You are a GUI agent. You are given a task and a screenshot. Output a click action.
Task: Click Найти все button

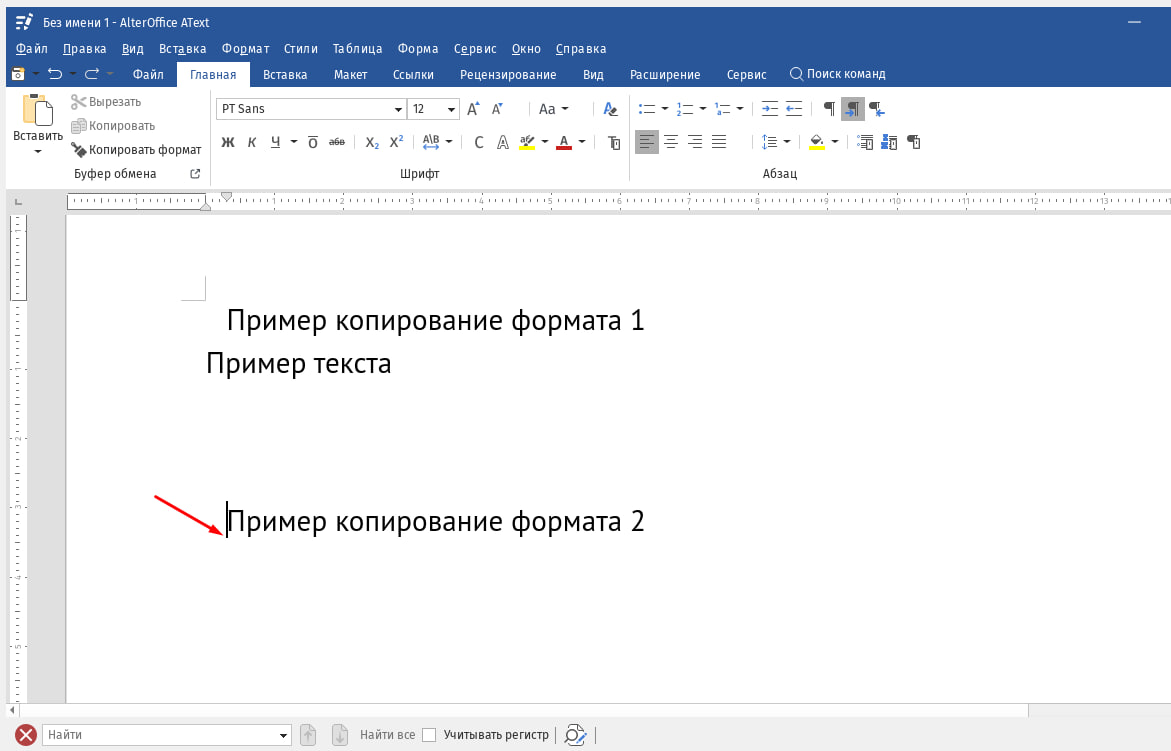coord(387,735)
